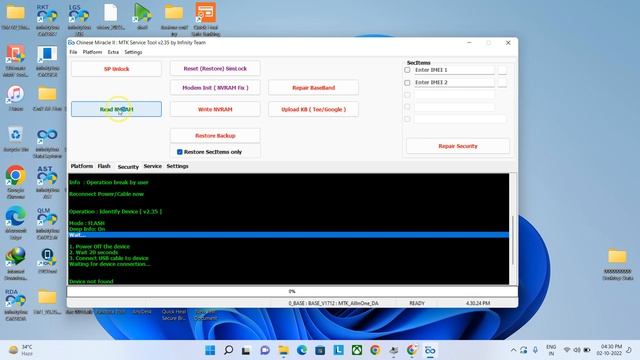Open the Quick Heal orange desktop shortcut
Viewport: 640px width, 360px height.
coord(206,19)
